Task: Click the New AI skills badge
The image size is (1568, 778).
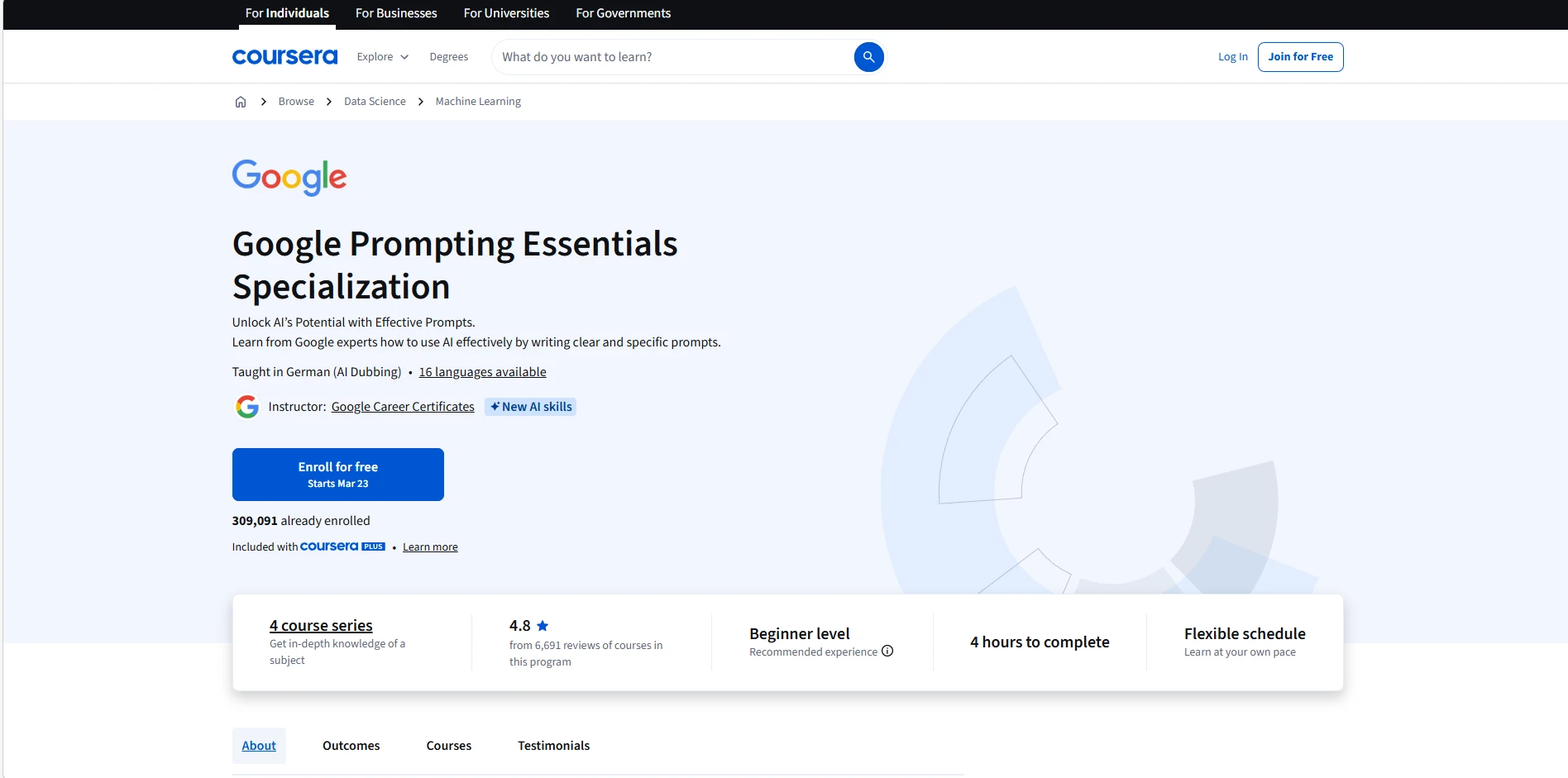Action: [530, 406]
